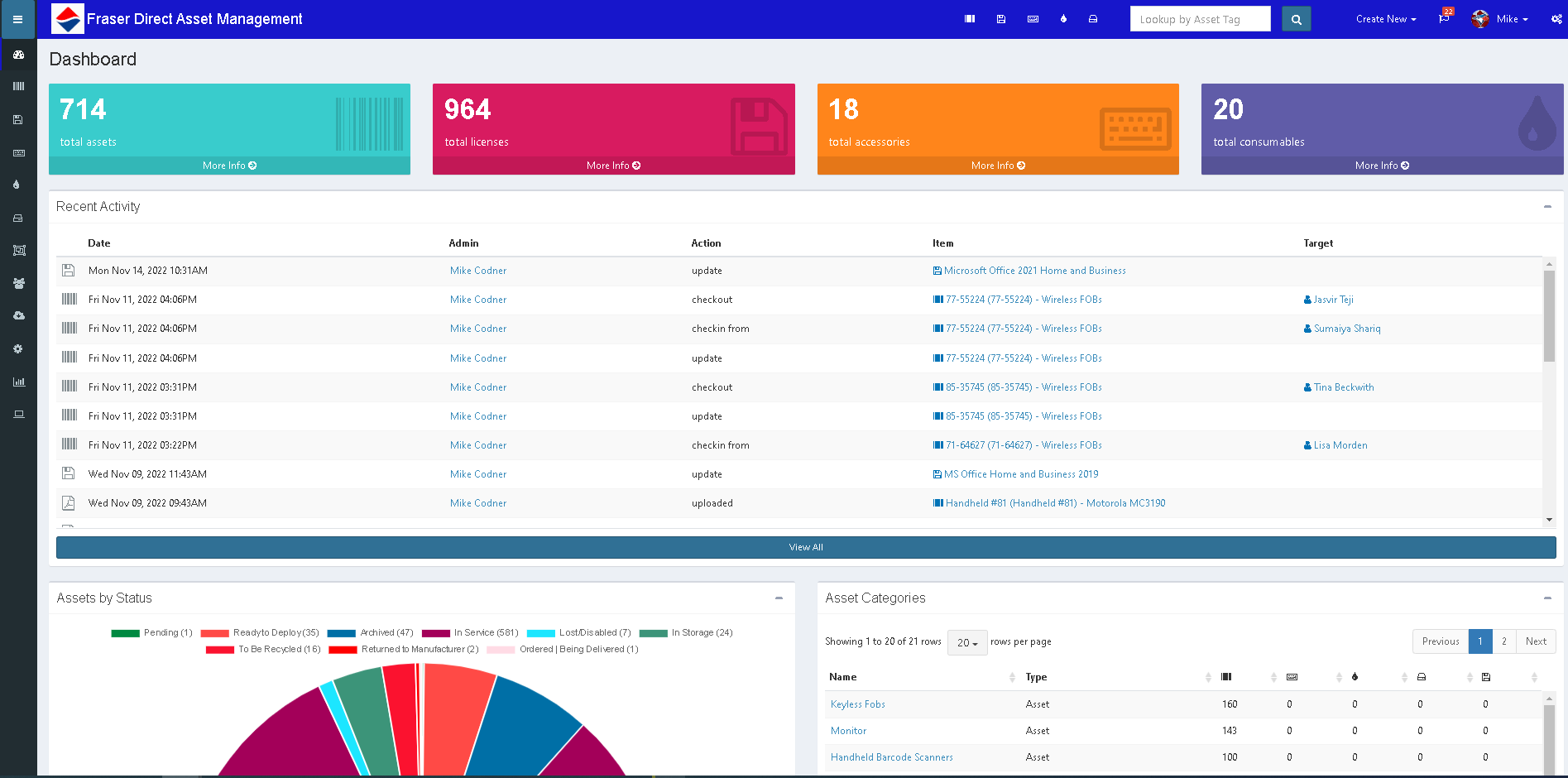The image size is (1568, 778).
Task: Open assets via the barcode sidebar icon
Action: coord(18,85)
